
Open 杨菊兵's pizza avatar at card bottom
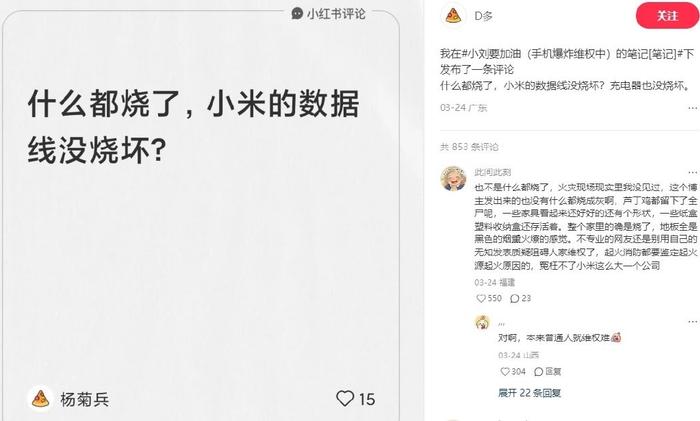(40, 399)
